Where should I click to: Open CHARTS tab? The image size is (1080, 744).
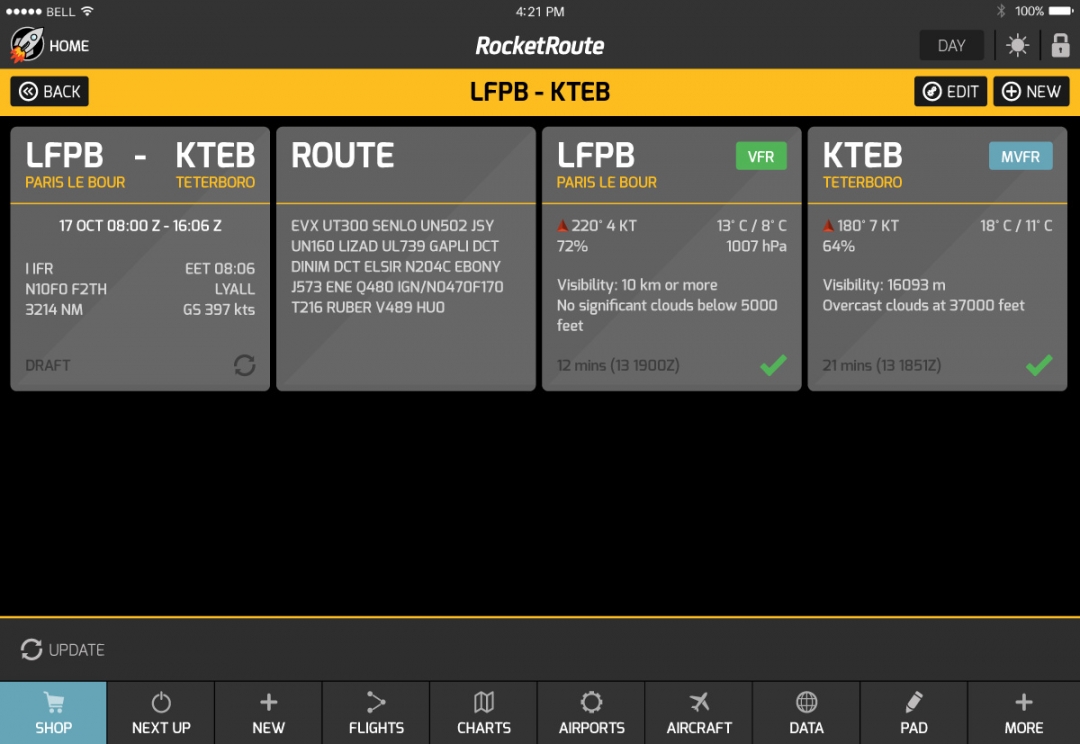pos(484,713)
